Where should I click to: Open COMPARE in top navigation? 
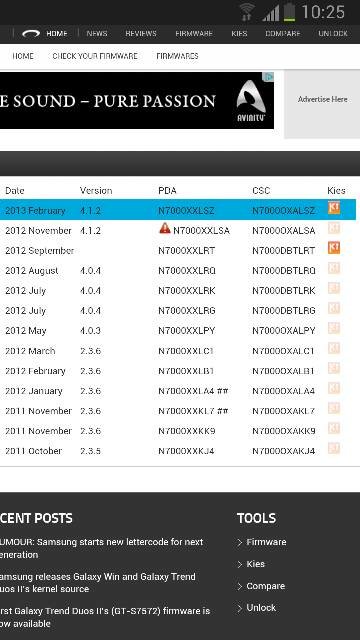(283, 34)
